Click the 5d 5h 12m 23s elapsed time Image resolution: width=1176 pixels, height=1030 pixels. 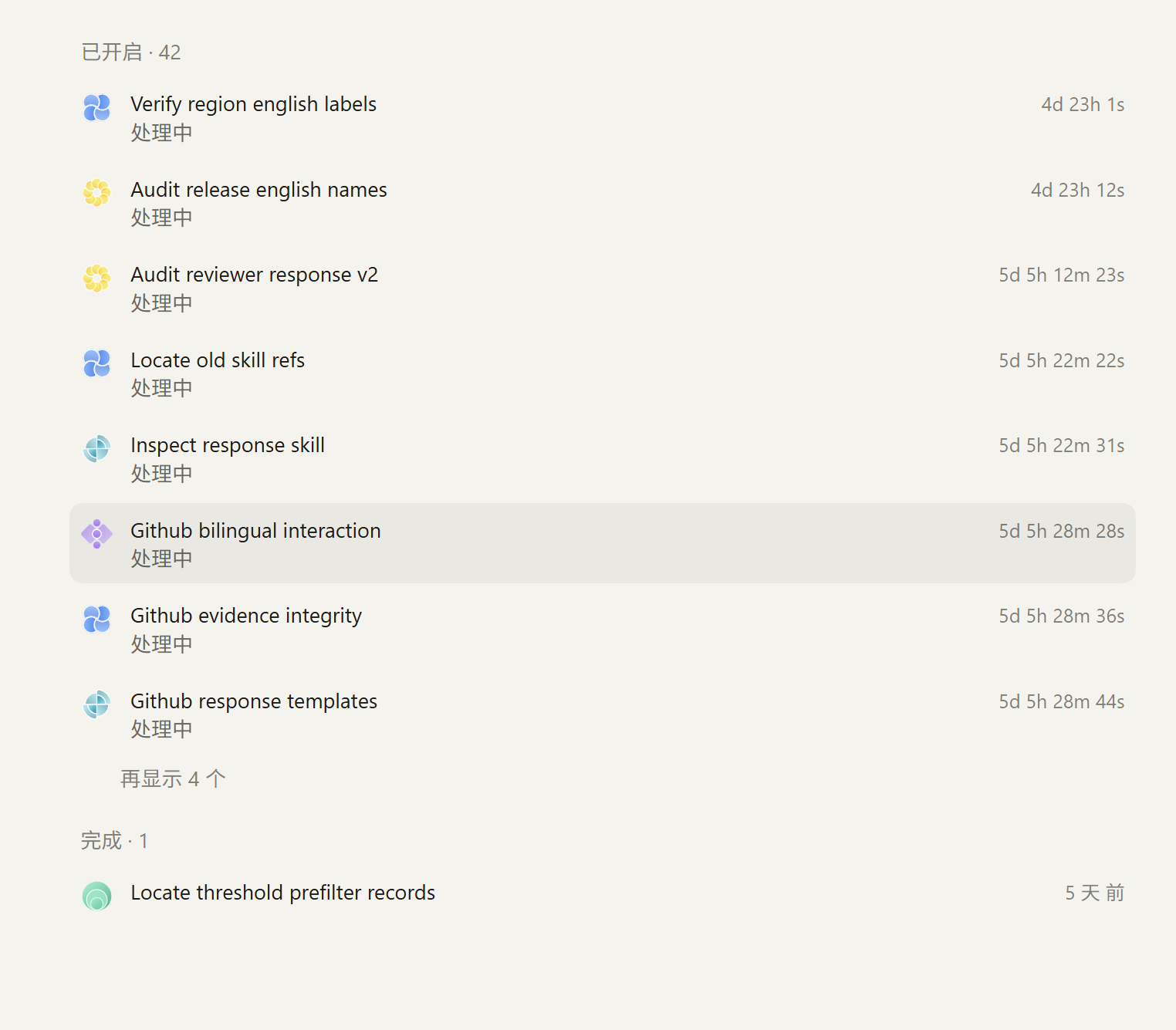1062,275
